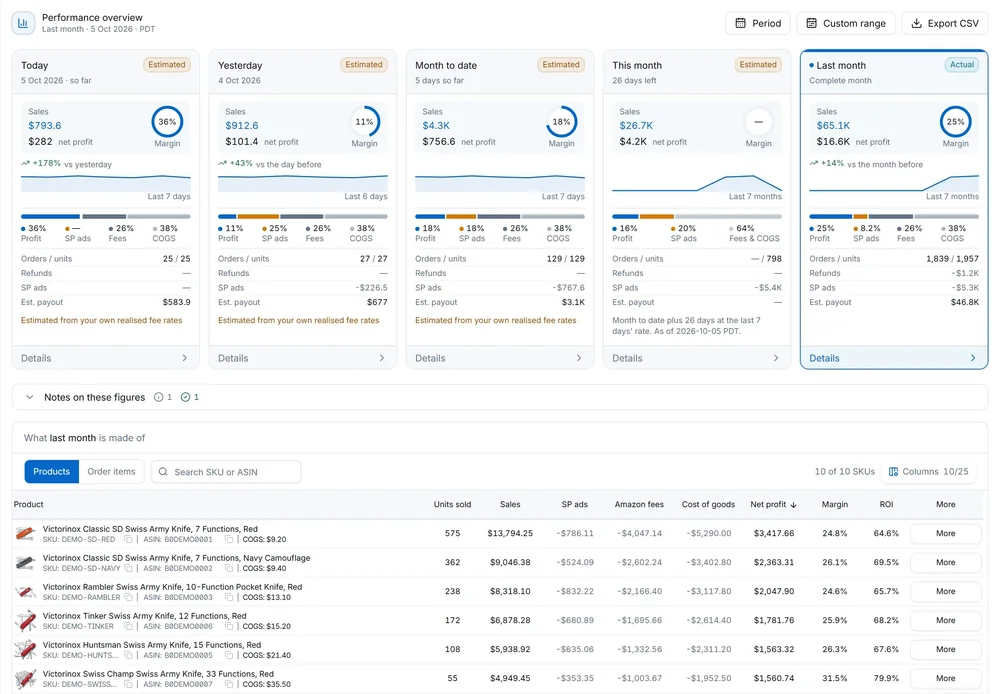Open the Navy Camouflage knife thumbnail
1000x694 pixels.
(x=25, y=563)
